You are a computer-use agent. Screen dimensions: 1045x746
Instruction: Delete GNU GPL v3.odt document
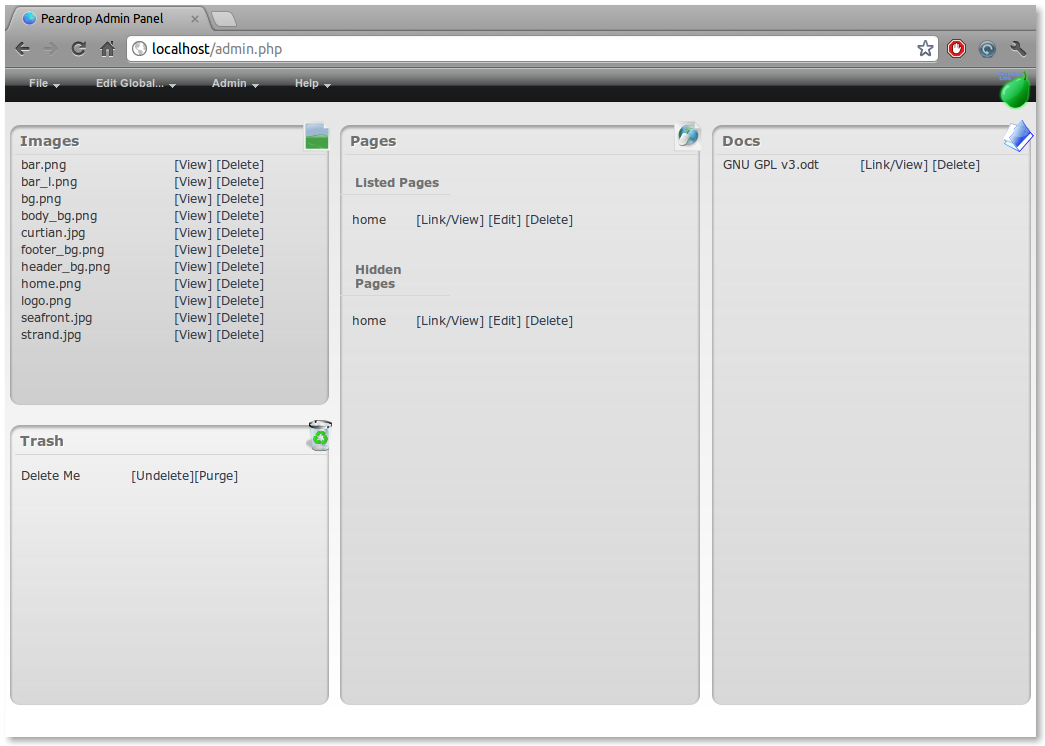click(956, 165)
